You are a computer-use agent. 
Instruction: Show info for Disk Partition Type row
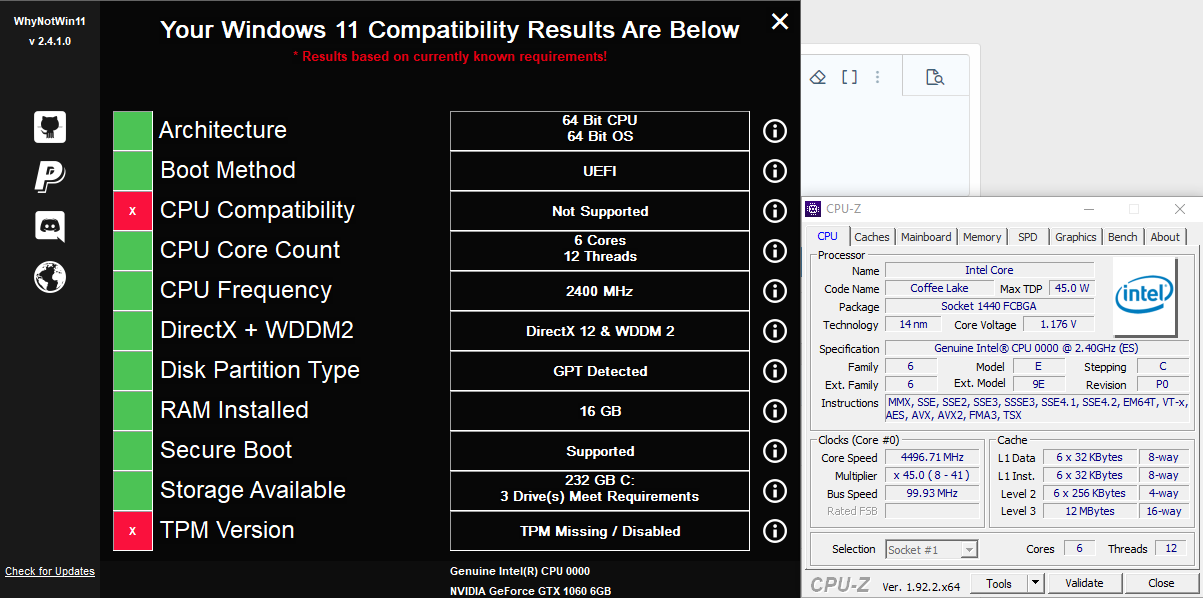(775, 371)
